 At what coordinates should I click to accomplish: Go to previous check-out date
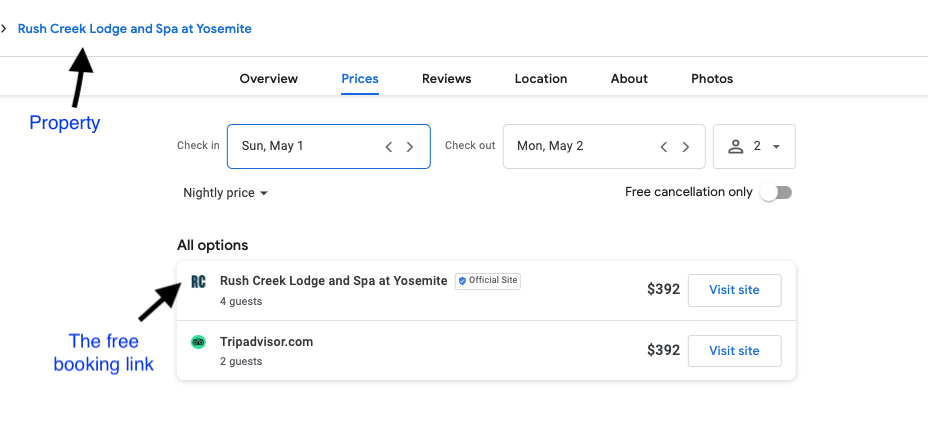coord(664,146)
